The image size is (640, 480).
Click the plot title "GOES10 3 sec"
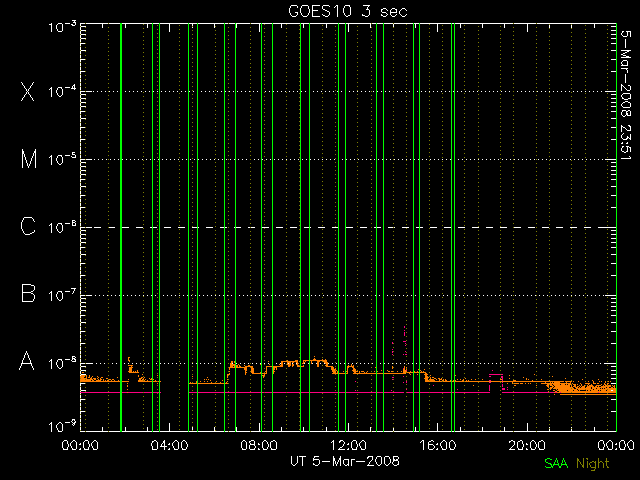348,11
